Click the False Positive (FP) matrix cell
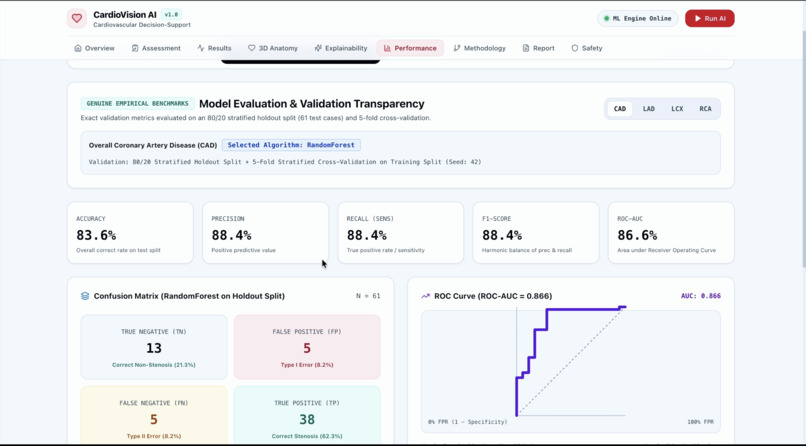The width and height of the screenshot is (806, 446). click(x=307, y=347)
